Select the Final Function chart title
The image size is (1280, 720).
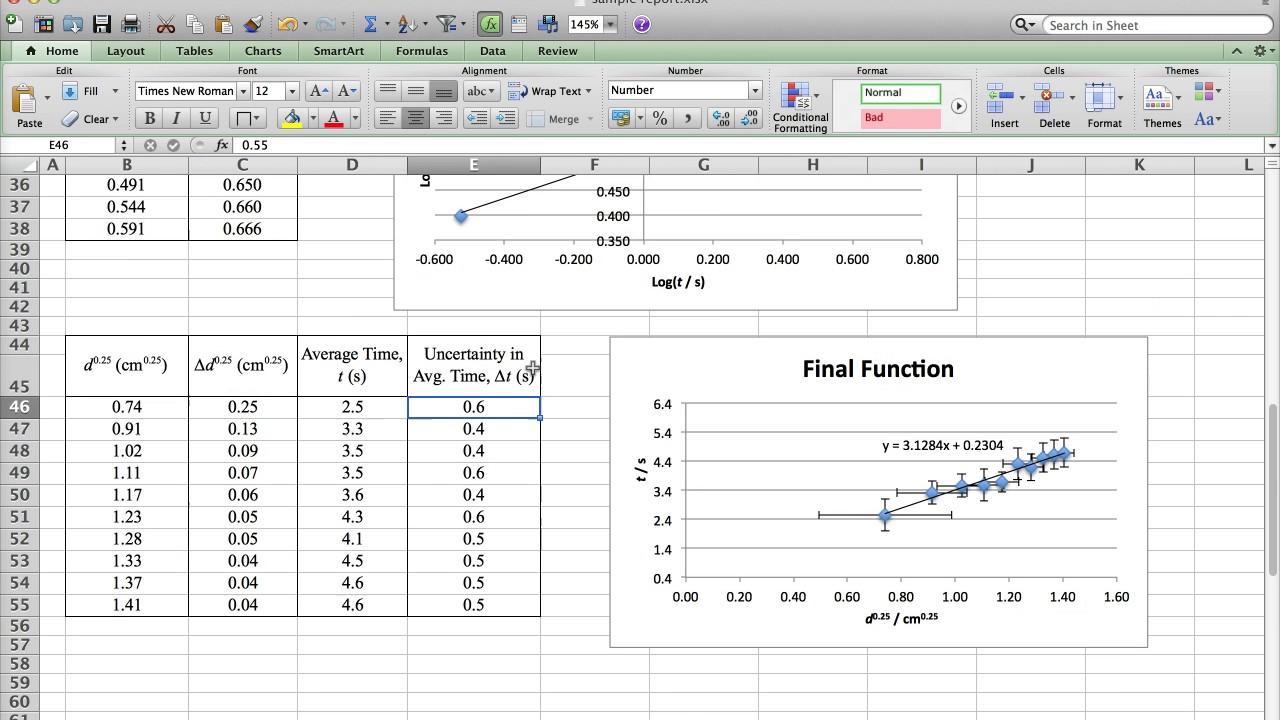tap(878, 369)
